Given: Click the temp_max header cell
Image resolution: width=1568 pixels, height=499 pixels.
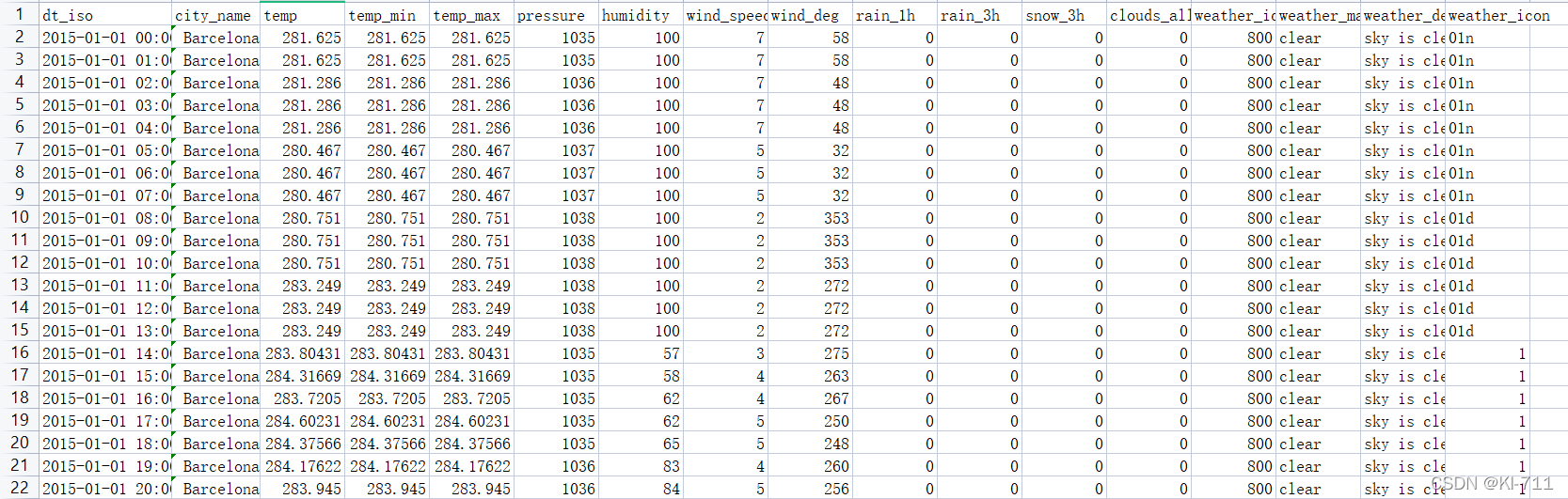Looking at the screenshot, I should pos(471,15).
